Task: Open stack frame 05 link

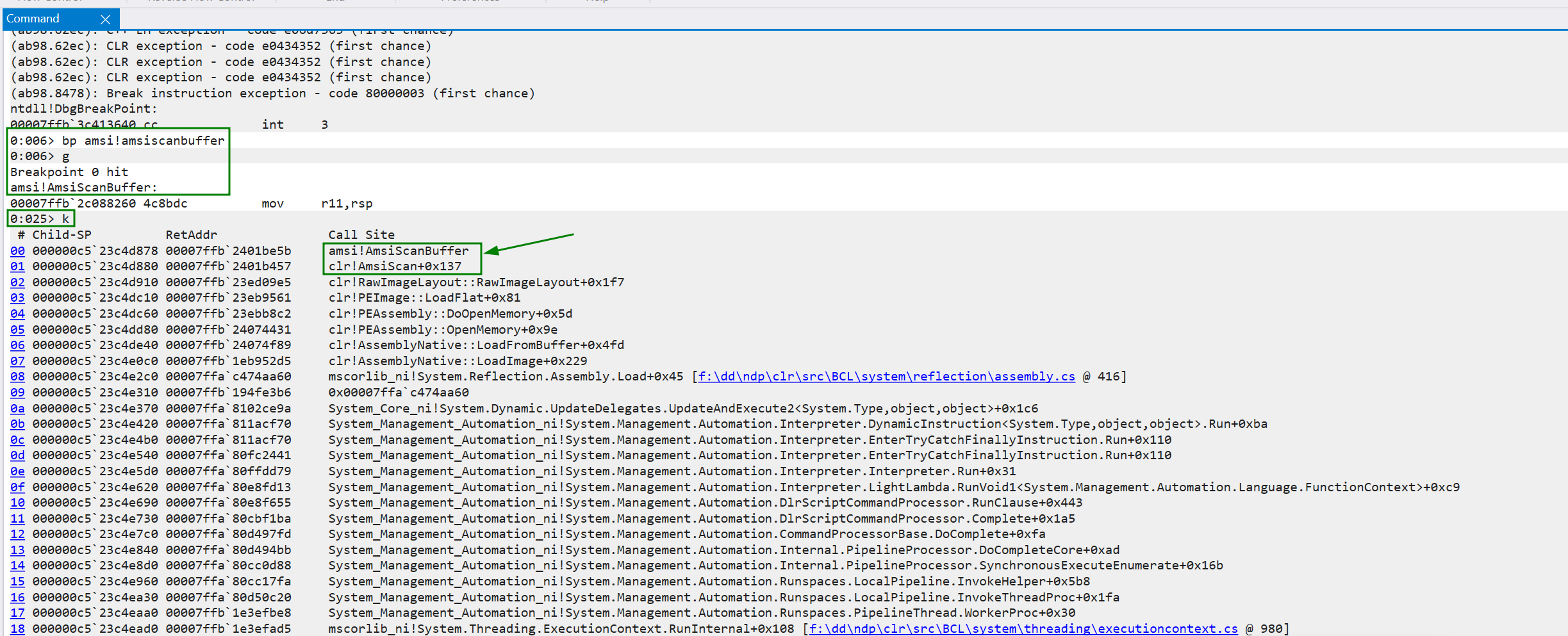Action: pyautogui.click(x=17, y=330)
